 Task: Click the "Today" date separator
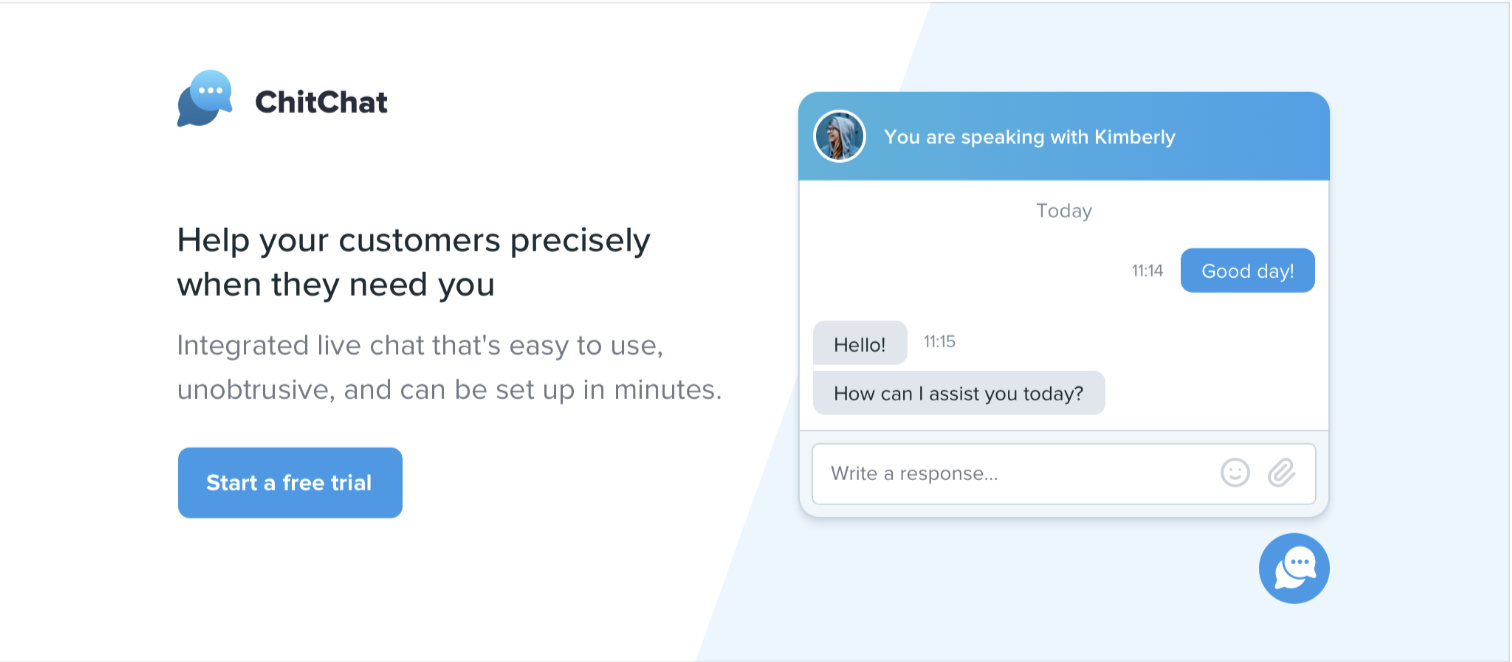coord(1063,211)
